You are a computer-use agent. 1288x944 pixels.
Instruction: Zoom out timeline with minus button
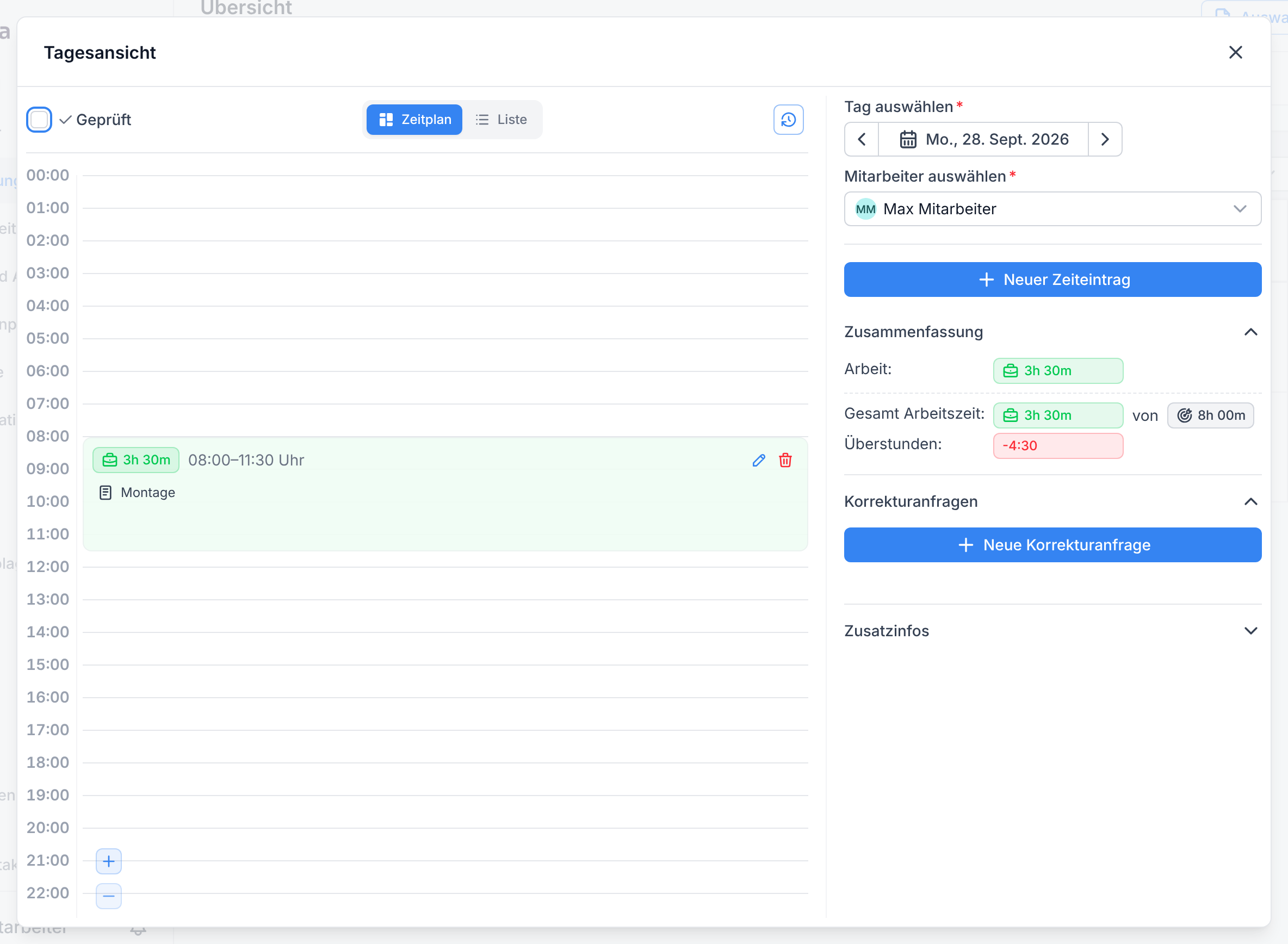(109, 896)
